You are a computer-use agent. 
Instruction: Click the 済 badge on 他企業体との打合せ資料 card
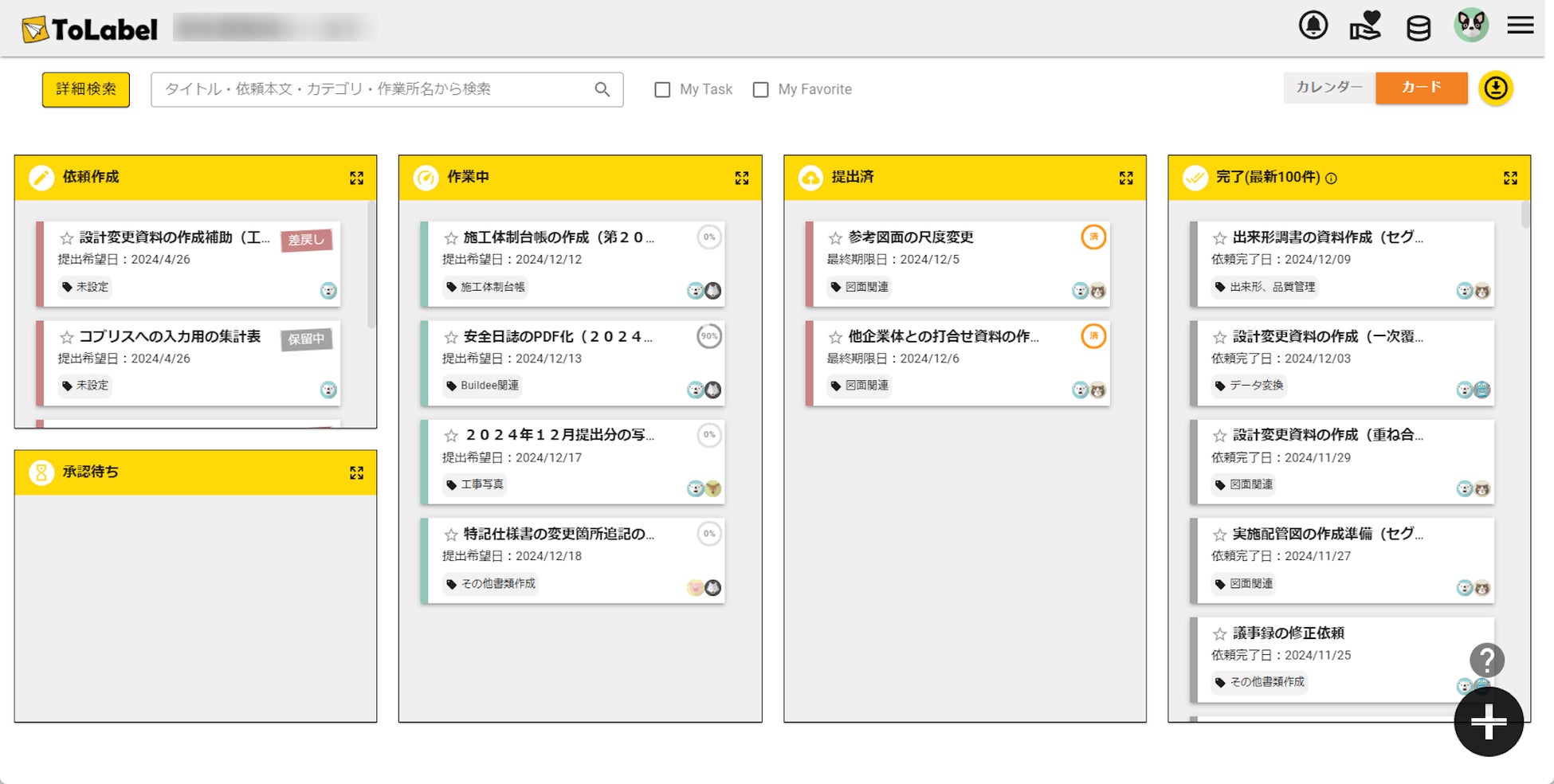(1093, 336)
